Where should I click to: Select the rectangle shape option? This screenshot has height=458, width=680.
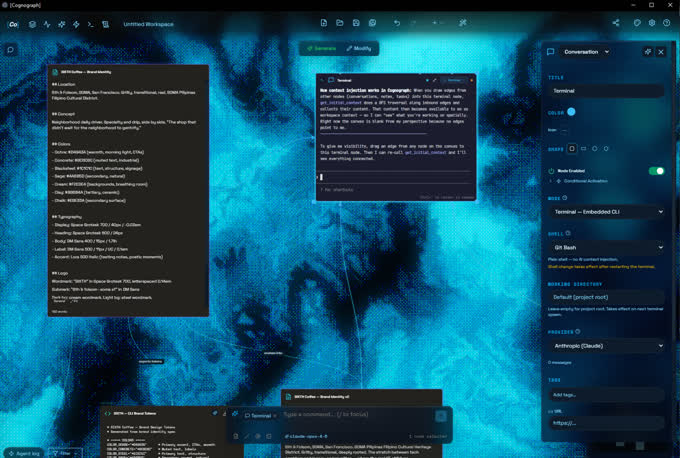click(583, 149)
